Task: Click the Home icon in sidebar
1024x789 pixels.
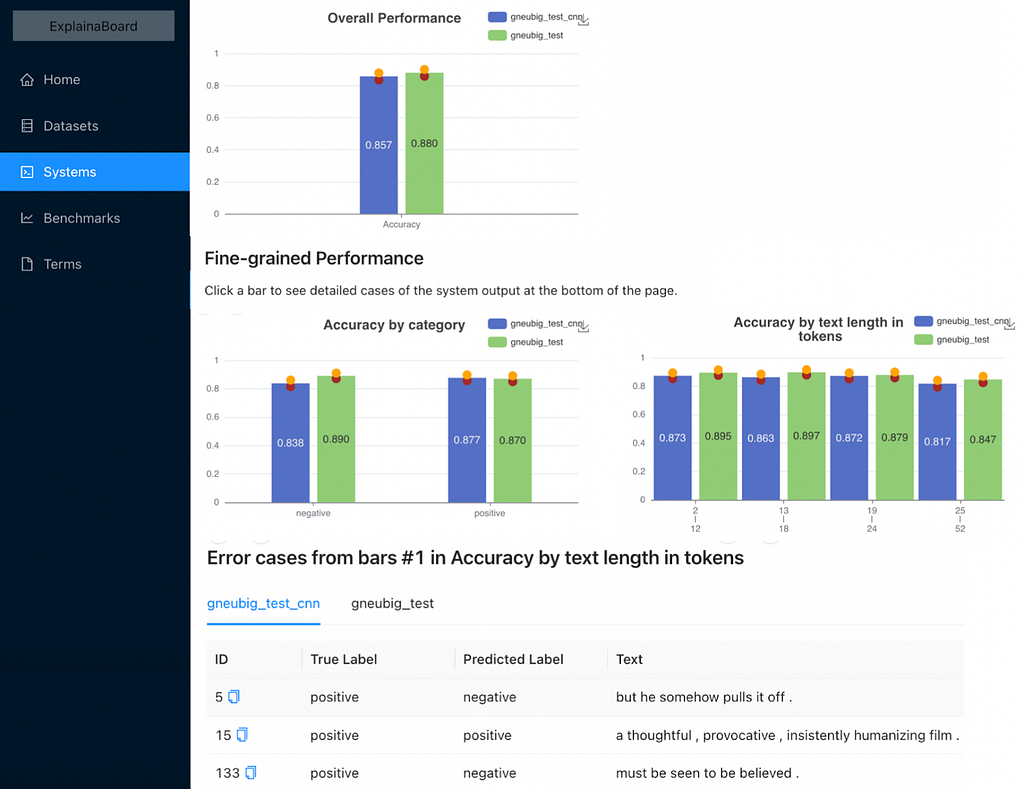Action: click(x=27, y=80)
